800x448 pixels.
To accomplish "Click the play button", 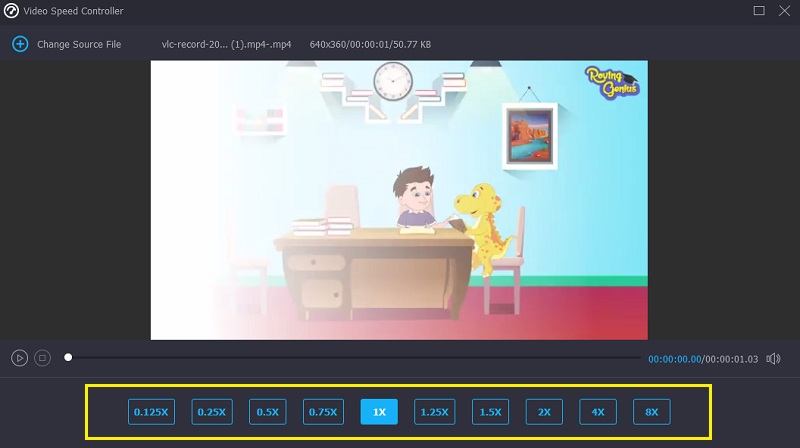I will pos(19,357).
